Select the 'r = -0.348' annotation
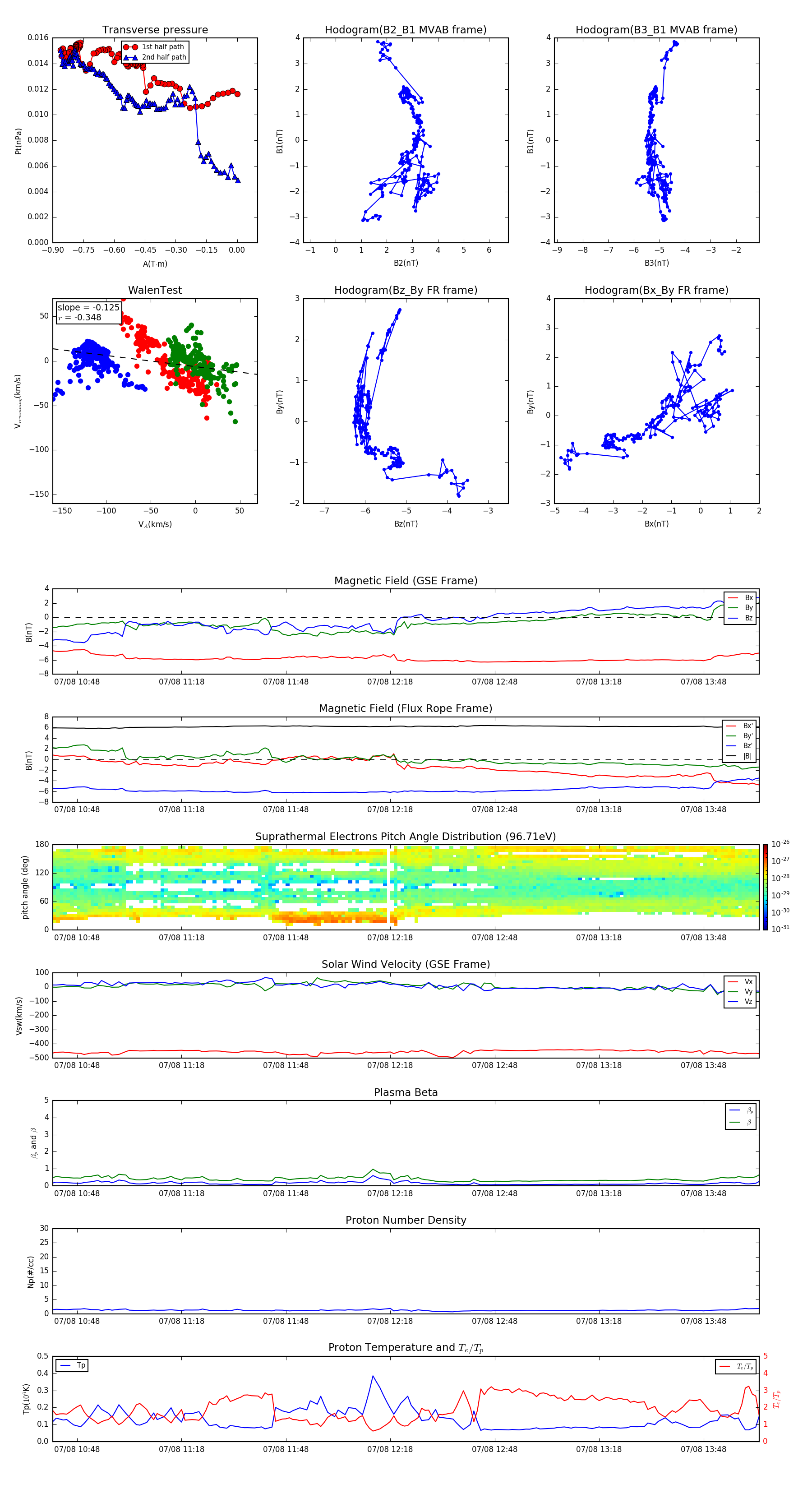 pyautogui.click(x=79, y=317)
